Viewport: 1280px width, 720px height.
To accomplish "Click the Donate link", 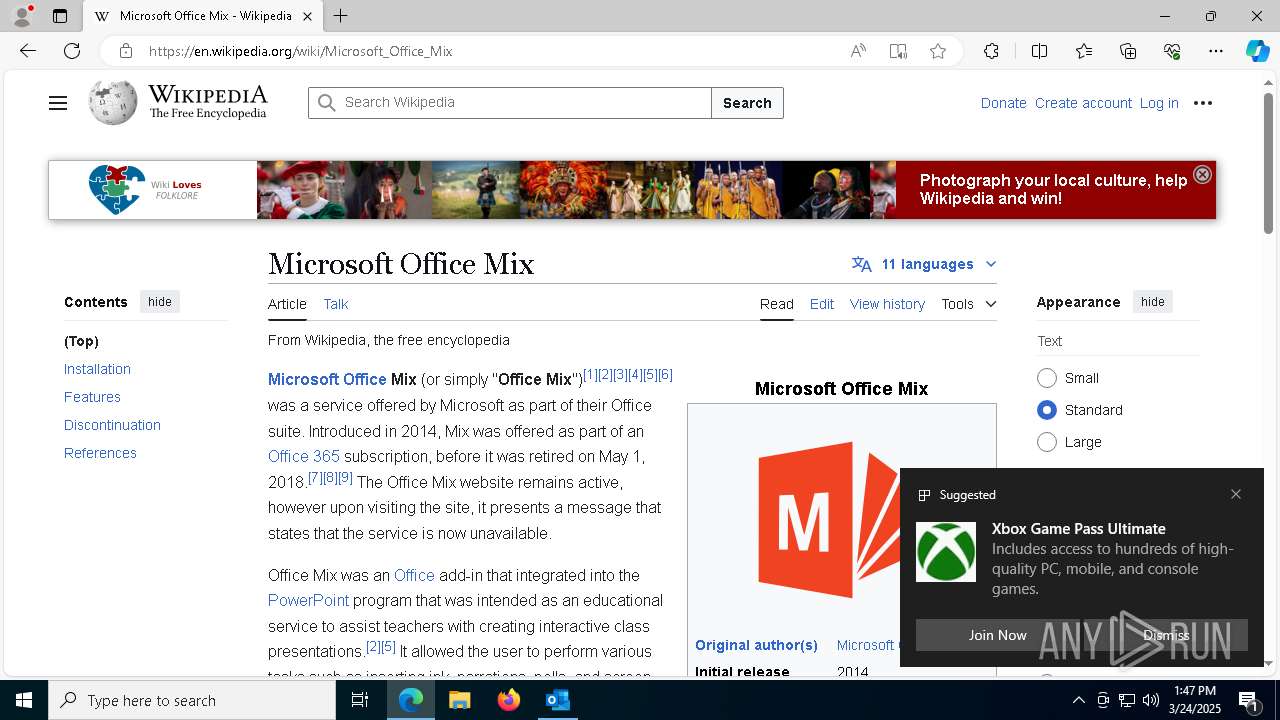I will (x=1003, y=103).
